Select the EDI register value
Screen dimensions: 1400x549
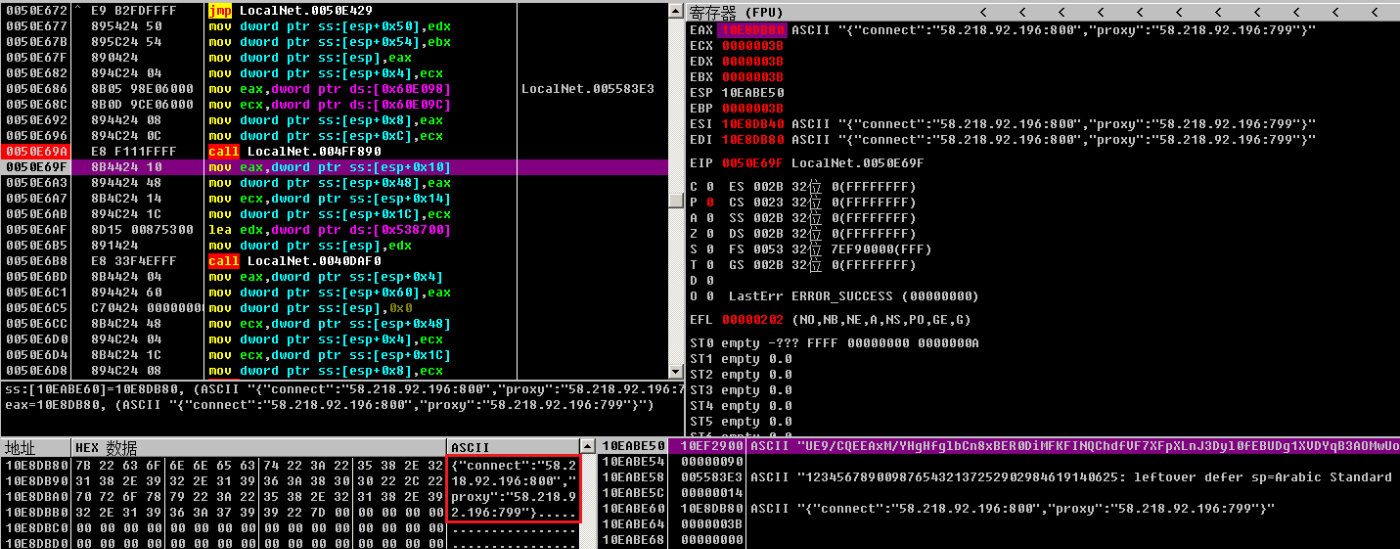(752, 140)
